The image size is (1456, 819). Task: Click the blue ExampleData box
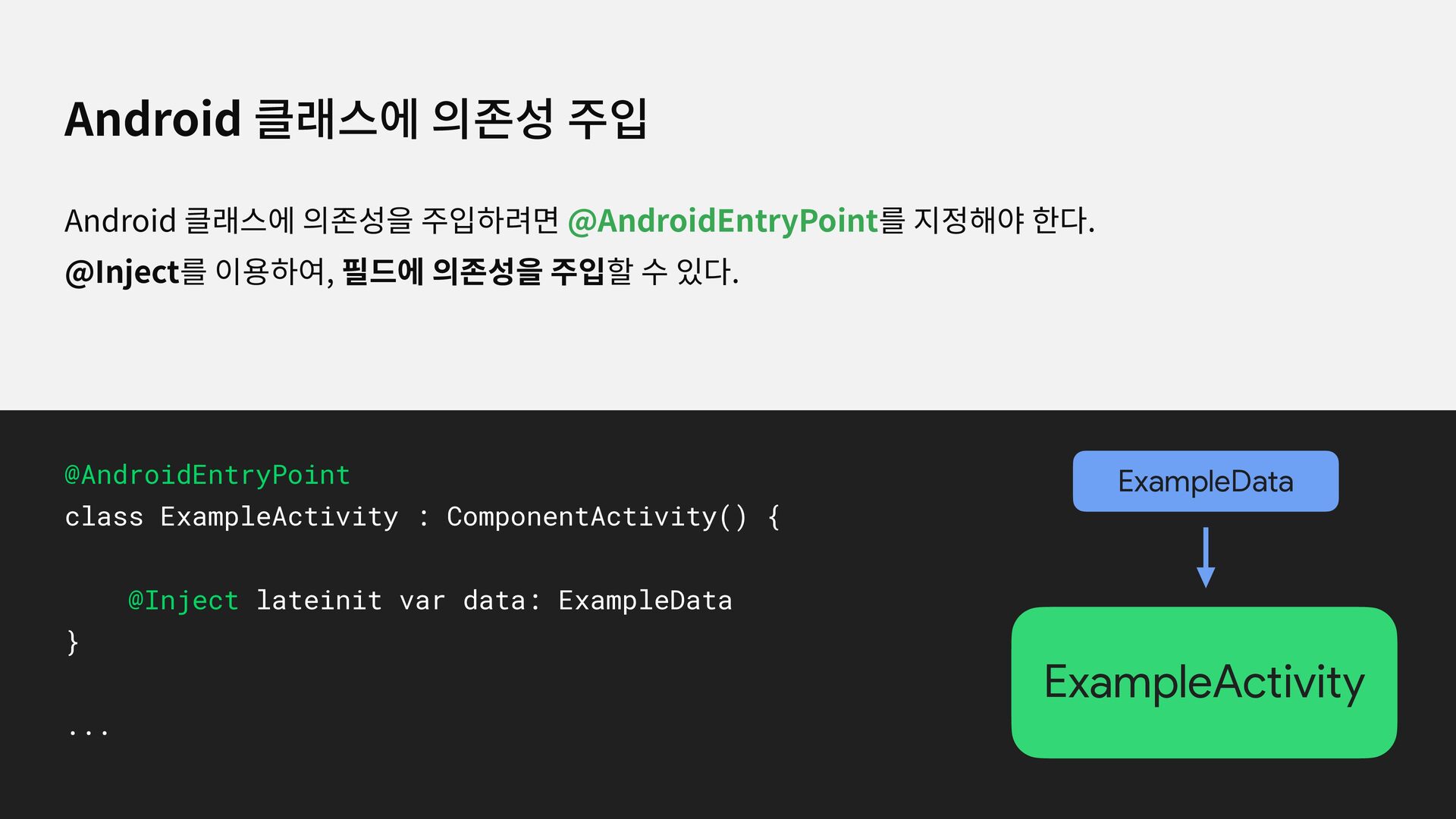tap(1205, 482)
